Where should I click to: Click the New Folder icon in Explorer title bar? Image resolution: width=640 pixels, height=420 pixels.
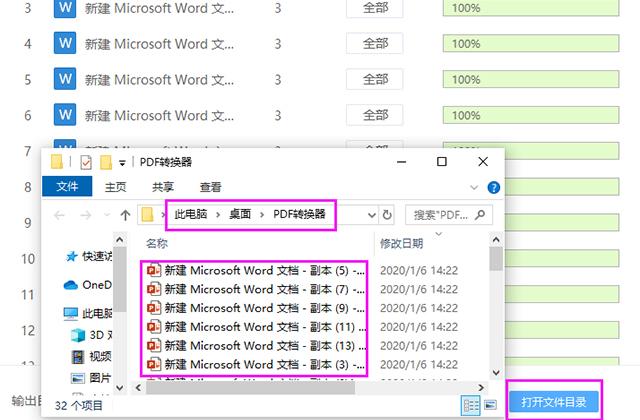click(x=106, y=162)
